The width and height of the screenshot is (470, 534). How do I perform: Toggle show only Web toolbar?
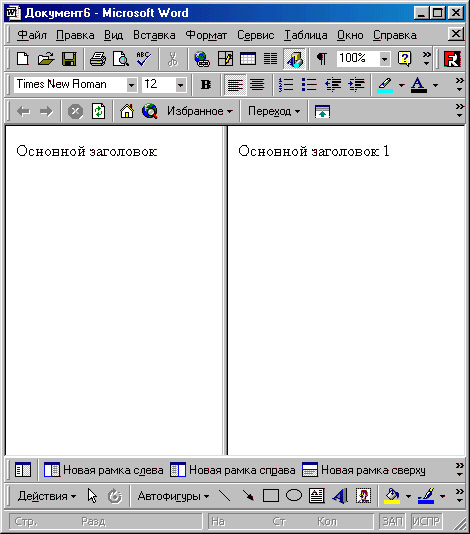322,111
